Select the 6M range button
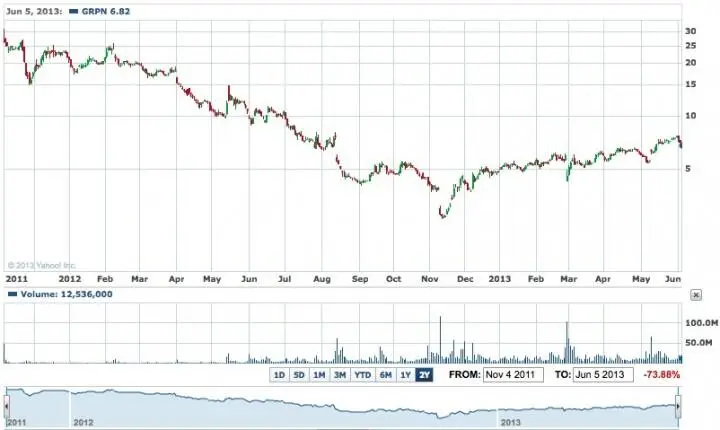This screenshot has width=720, height=430. (x=386, y=375)
